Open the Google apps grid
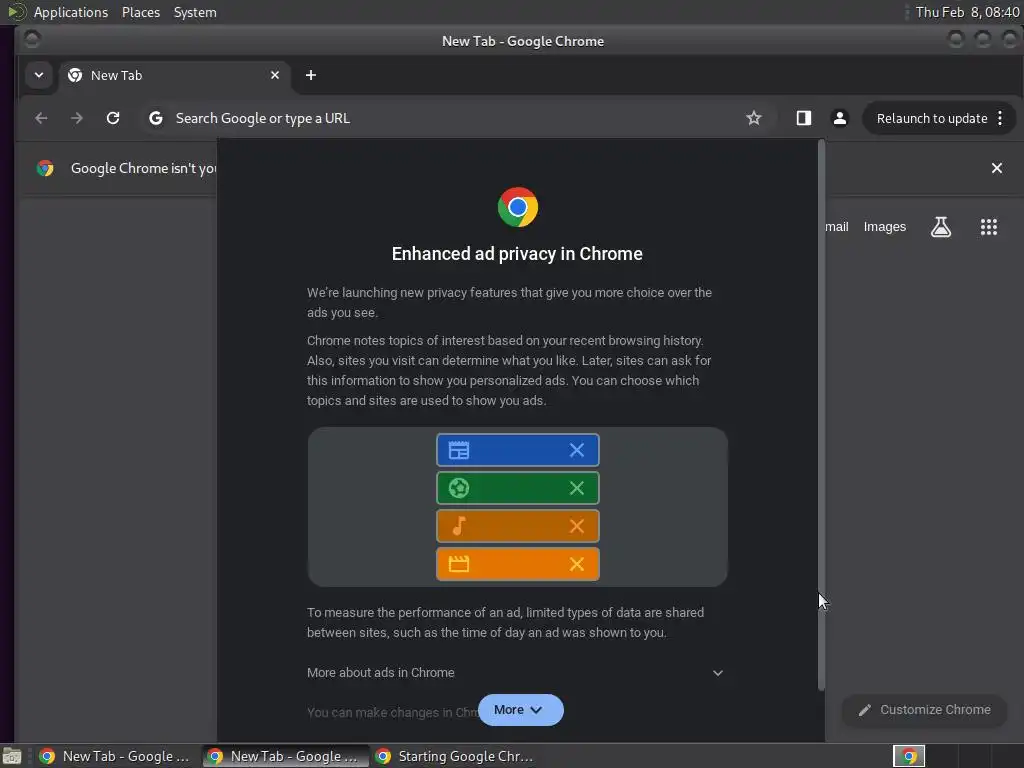The height and width of the screenshot is (768, 1024). [x=989, y=227]
